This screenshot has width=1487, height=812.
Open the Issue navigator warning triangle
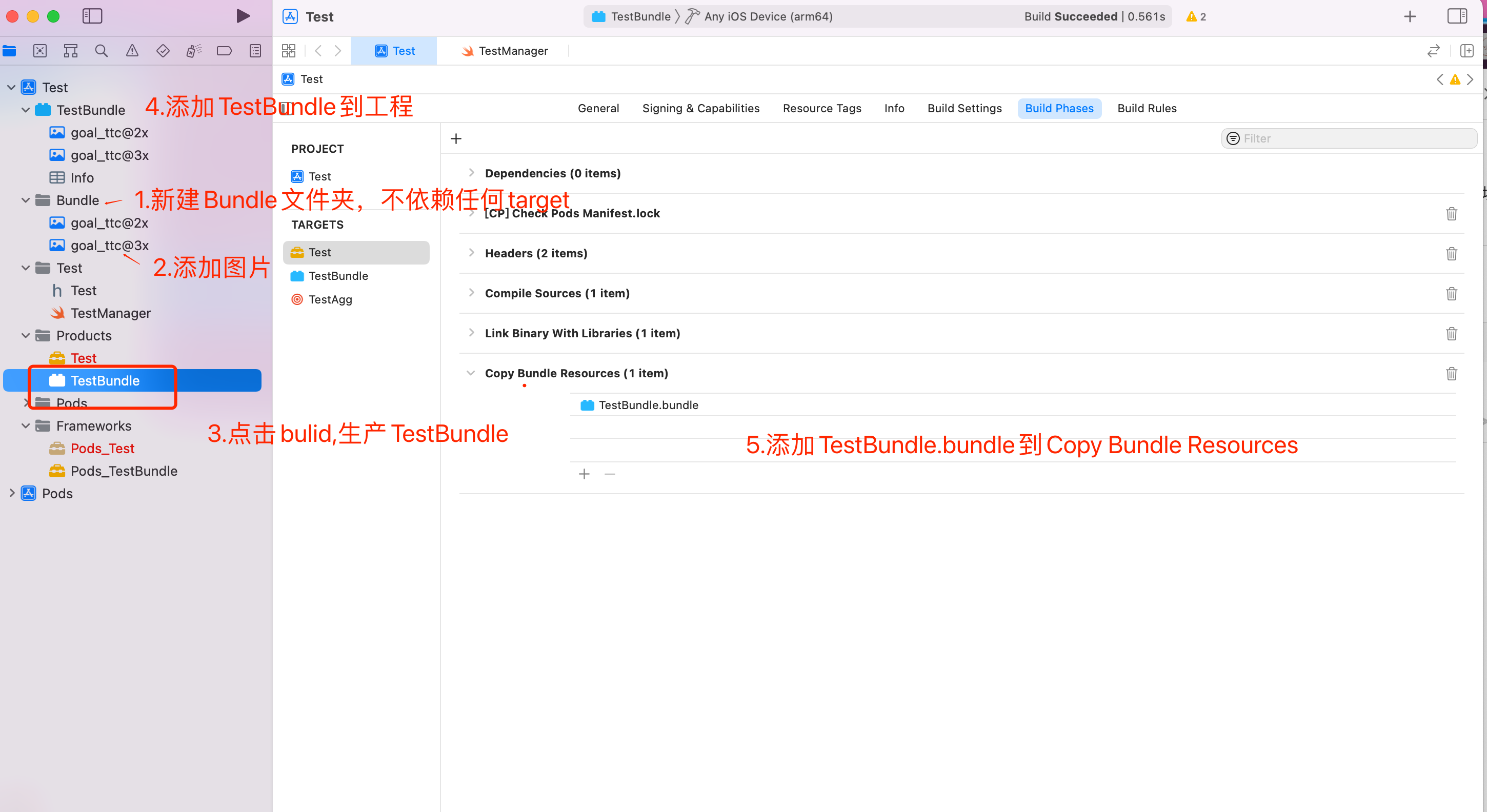[132, 50]
